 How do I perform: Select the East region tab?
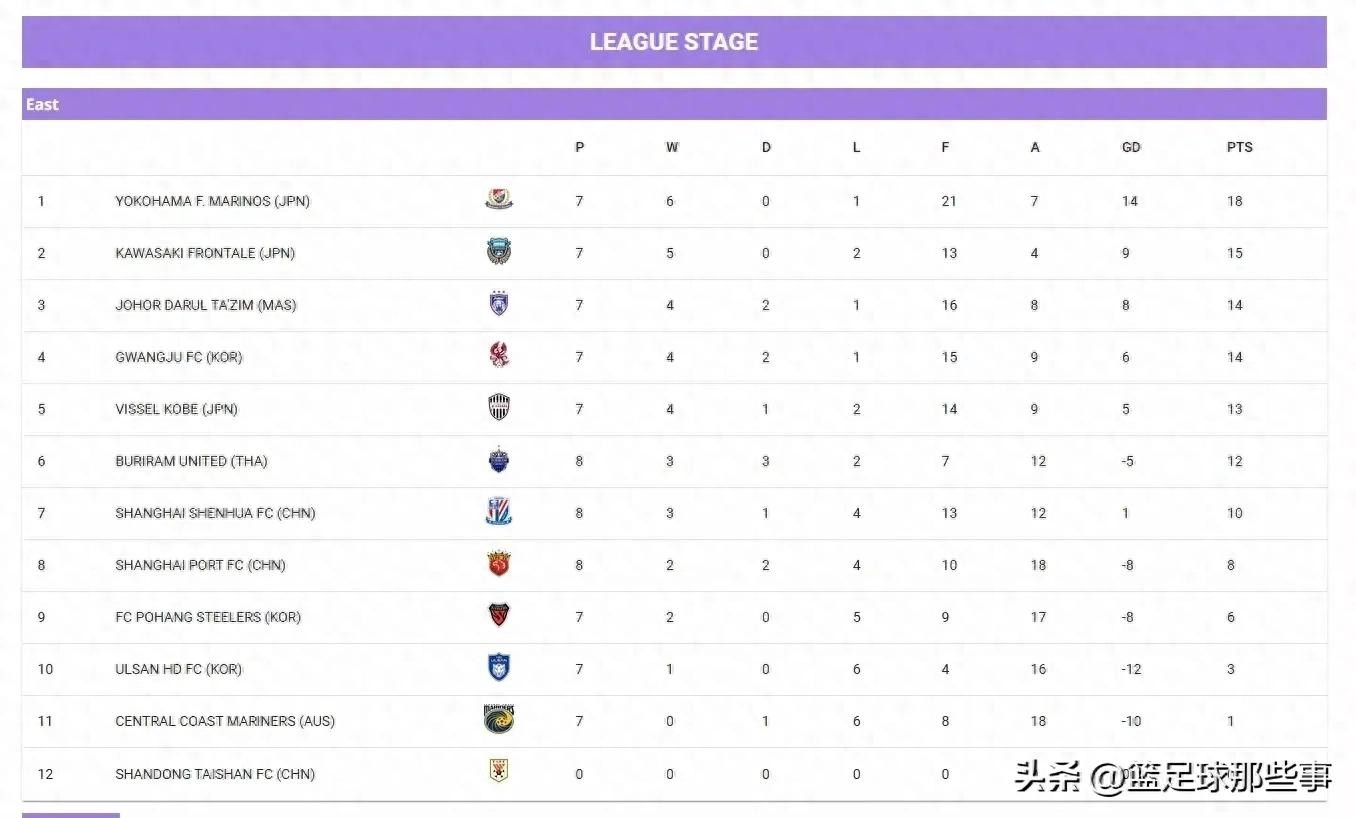(x=42, y=104)
